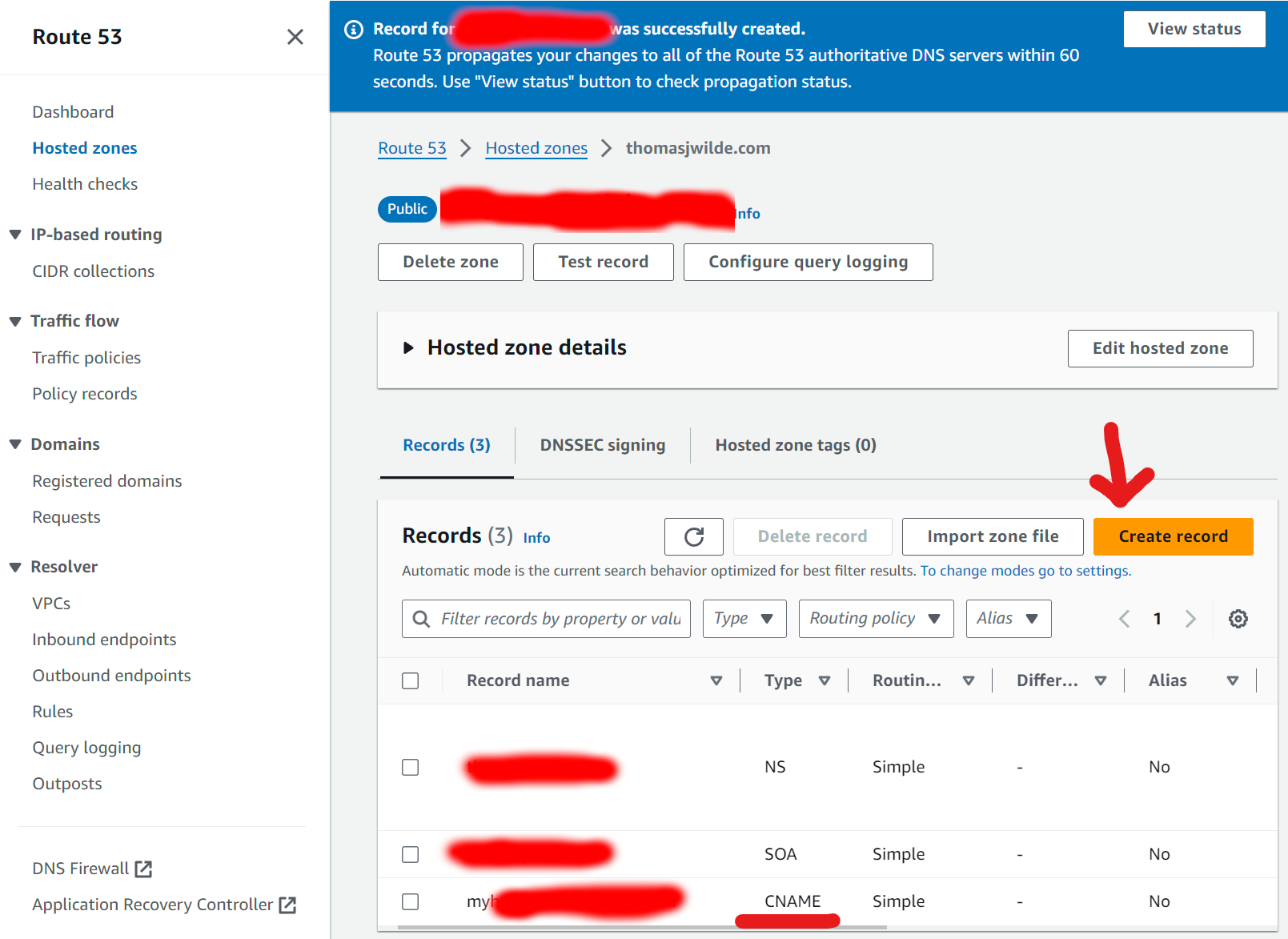Toggle the select-all records checkbox
This screenshot has width=1288, height=939.
point(411,680)
